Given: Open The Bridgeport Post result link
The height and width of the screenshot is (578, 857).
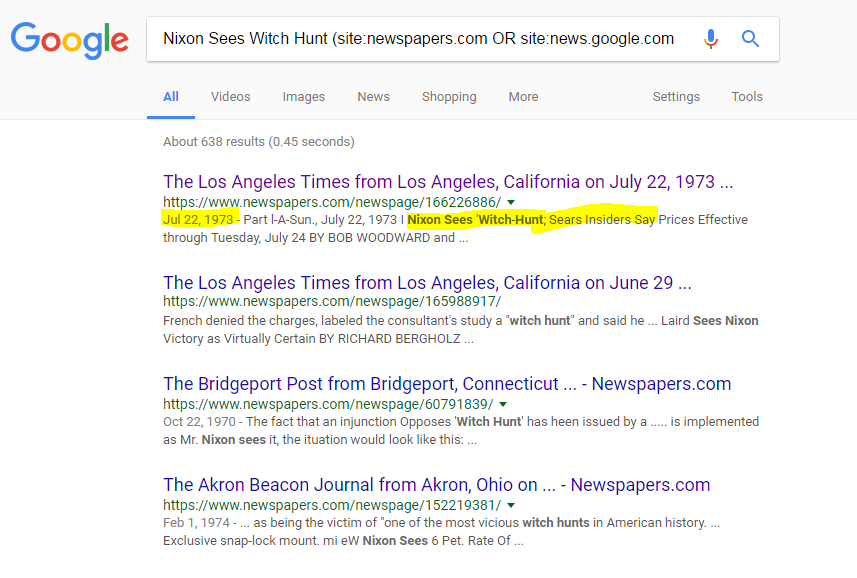Looking at the screenshot, I should click(x=447, y=384).
